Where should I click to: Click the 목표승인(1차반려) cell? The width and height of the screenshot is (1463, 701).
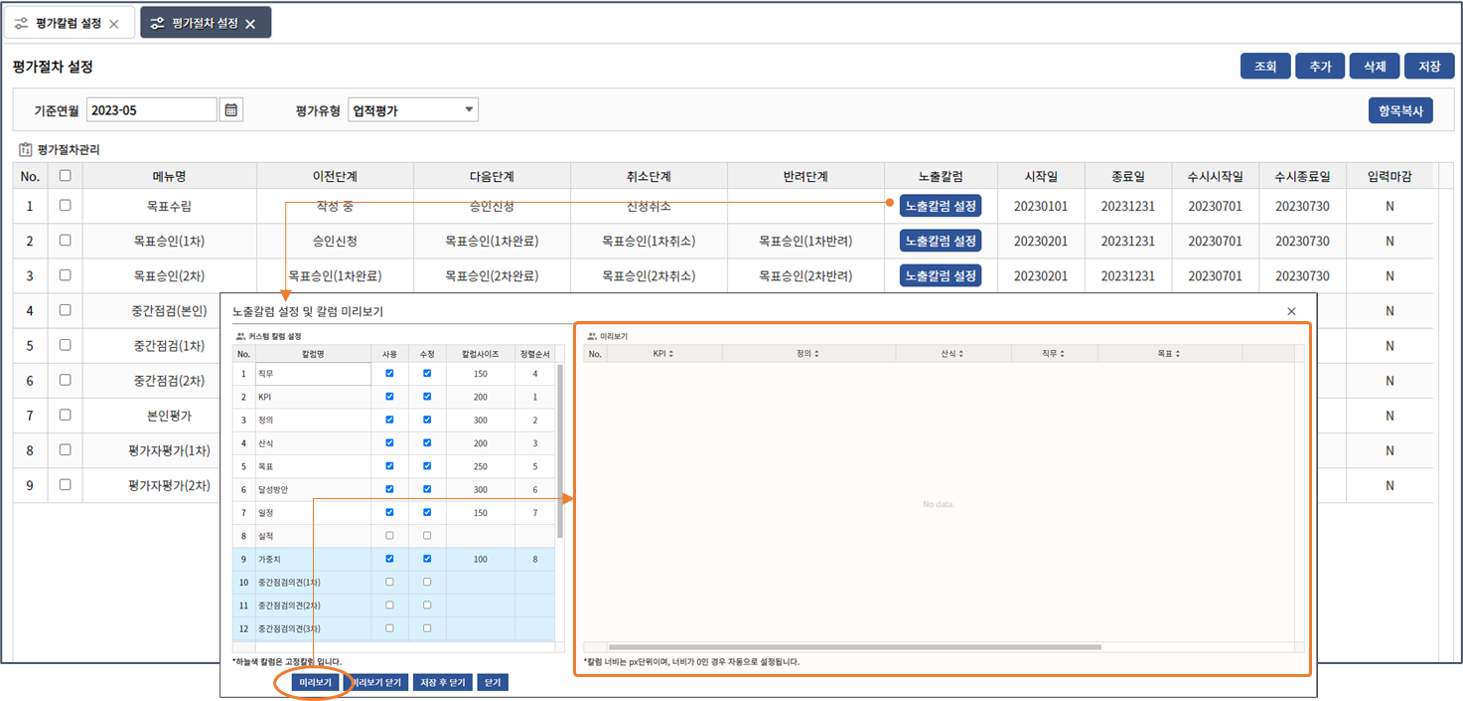pos(805,241)
